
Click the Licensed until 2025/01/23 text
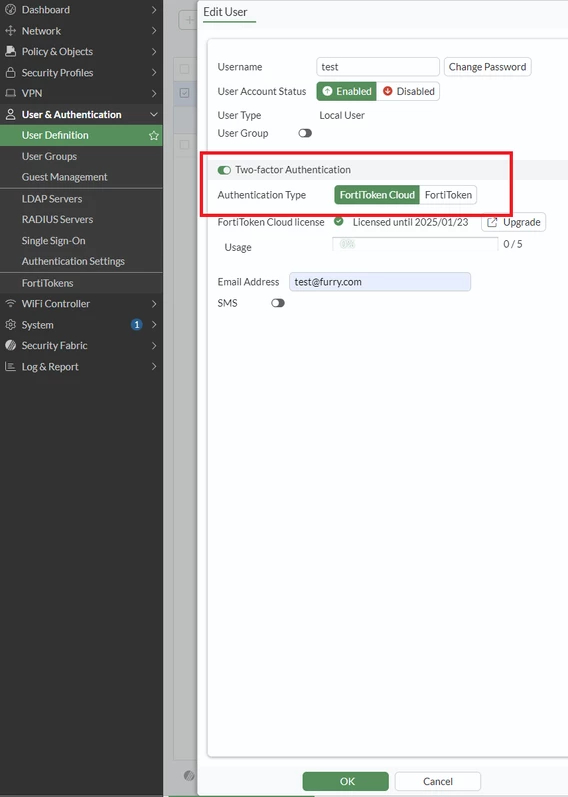[410, 222]
